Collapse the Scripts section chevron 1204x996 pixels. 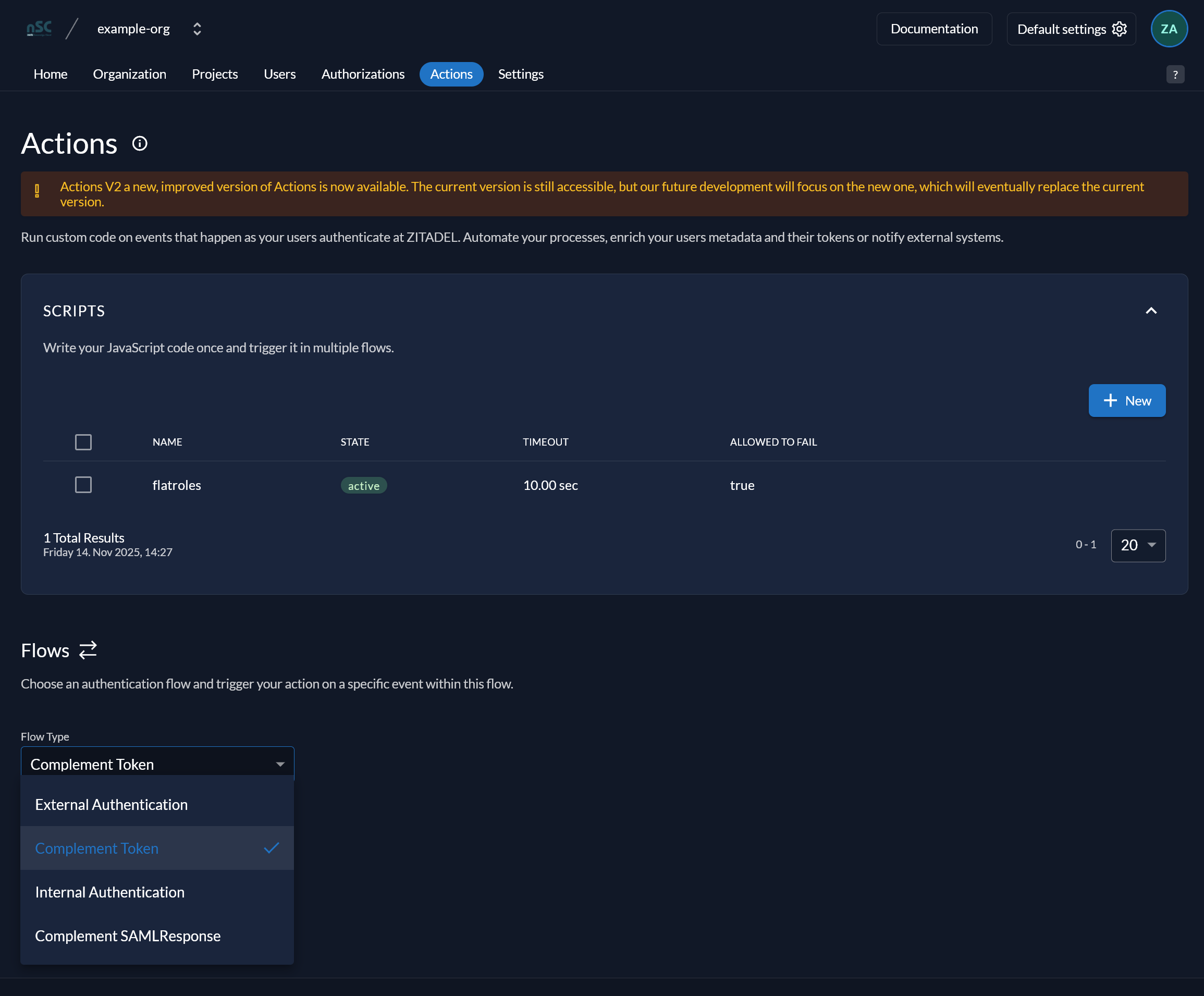click(x=1151, y=311)
